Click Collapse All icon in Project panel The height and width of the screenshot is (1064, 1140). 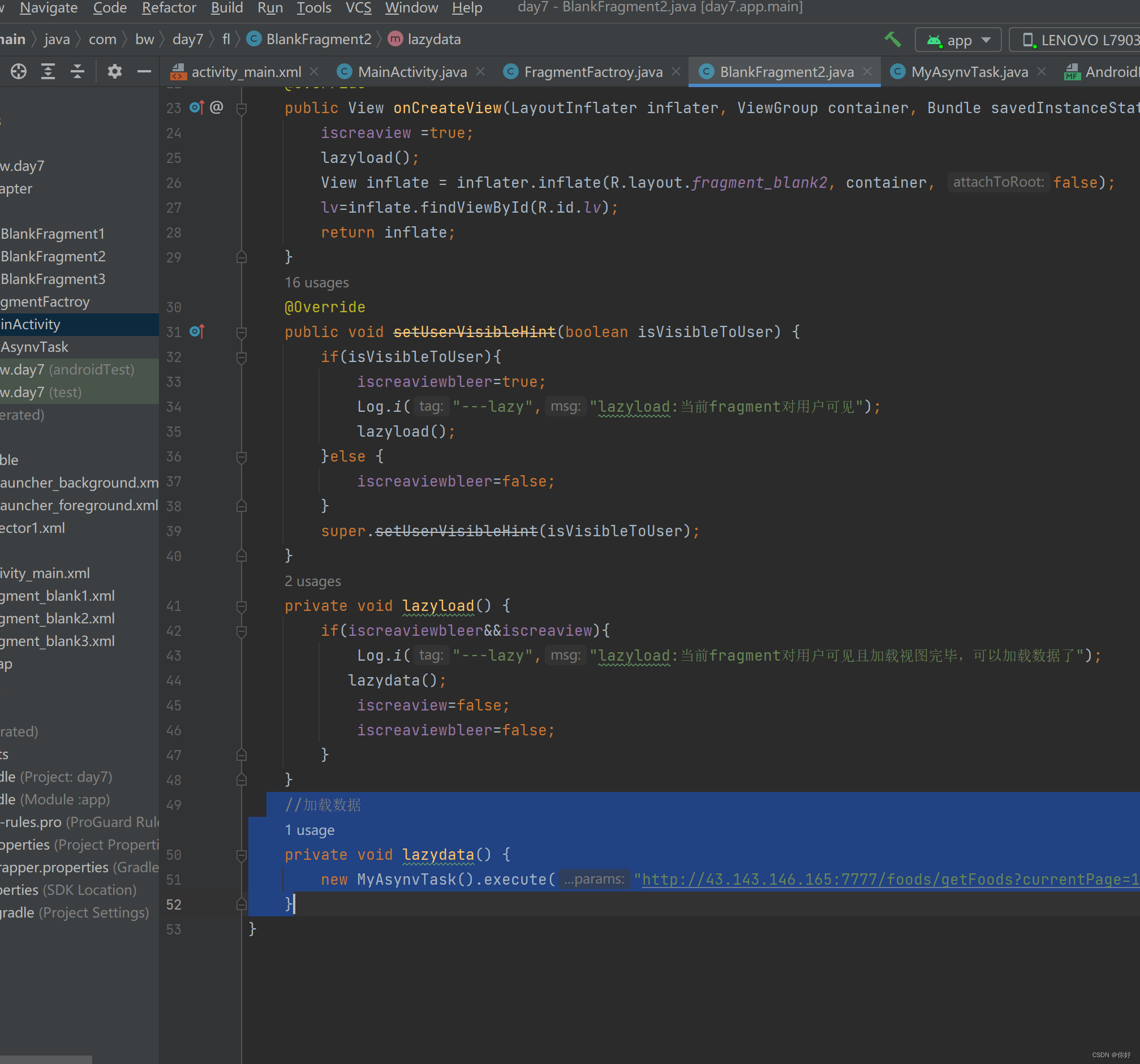78,71
